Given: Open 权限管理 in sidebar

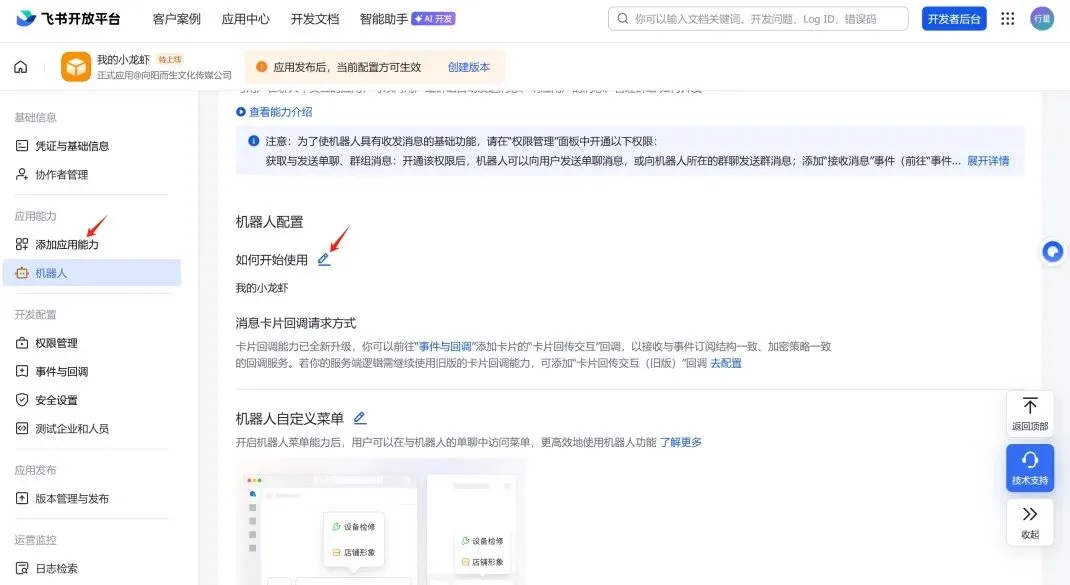Looking at the screenshot, I should tap(91, 343).
